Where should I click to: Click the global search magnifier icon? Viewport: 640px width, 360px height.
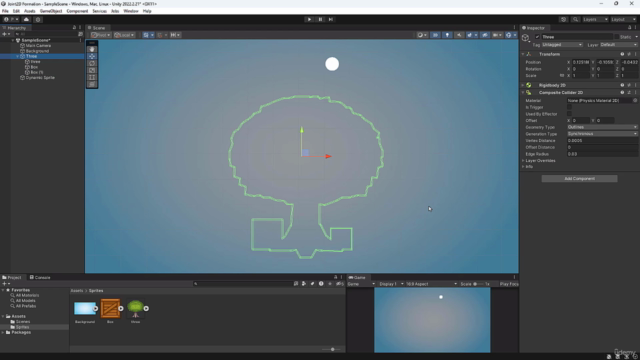[575, 19]
